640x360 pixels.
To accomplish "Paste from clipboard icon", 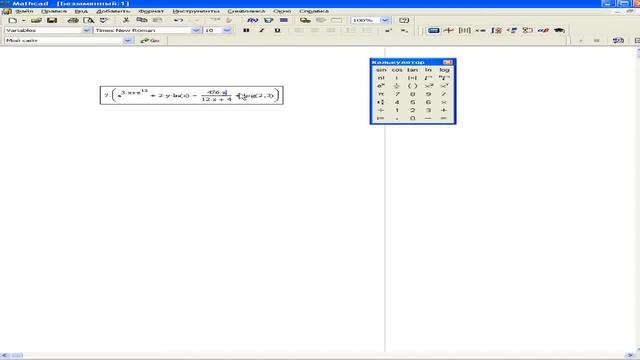I will (157, 20).
